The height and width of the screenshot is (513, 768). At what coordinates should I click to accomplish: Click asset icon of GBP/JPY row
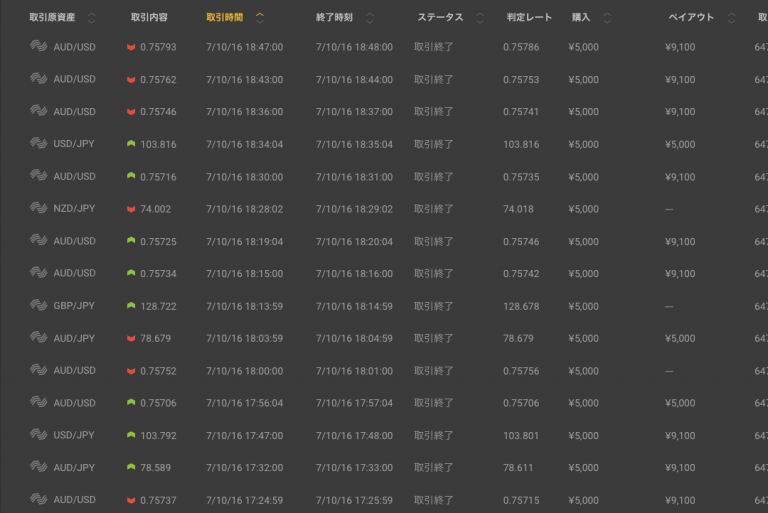coord(39,305)
